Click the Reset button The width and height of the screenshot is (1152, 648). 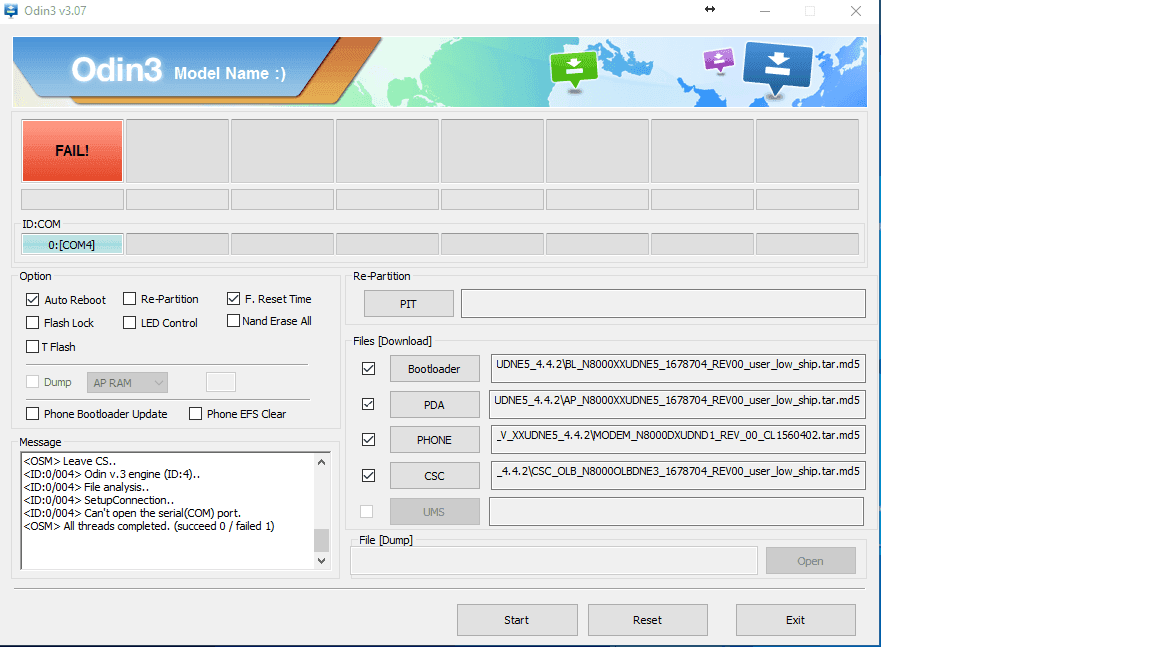647,620
